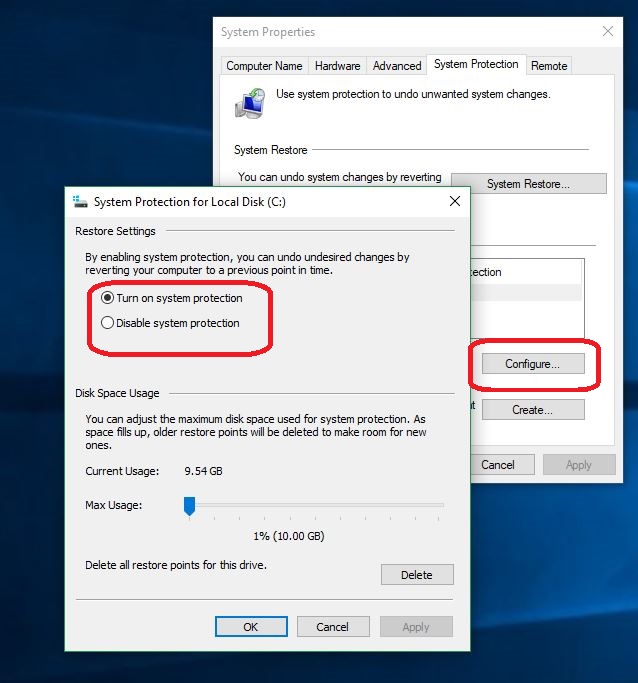638x683 pixels.
Task: Select the System Protection tab
Action: point(476,64)
